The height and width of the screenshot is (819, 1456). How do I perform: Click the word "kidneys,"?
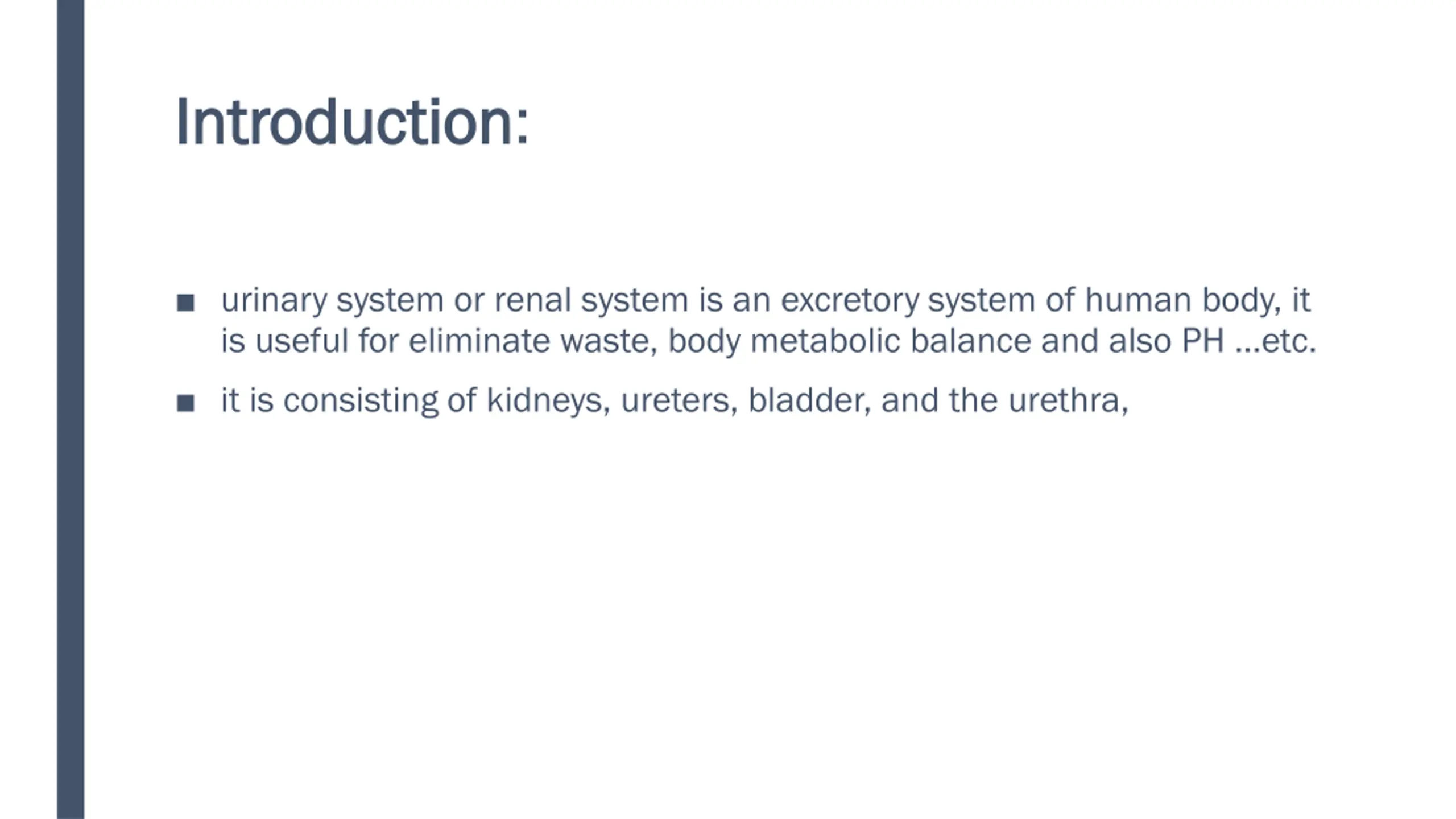tap(548, 401)
